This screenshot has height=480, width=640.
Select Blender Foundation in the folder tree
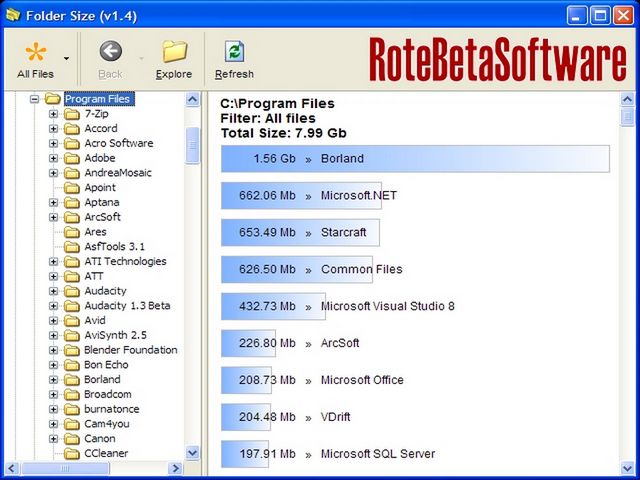pos(131,350)
